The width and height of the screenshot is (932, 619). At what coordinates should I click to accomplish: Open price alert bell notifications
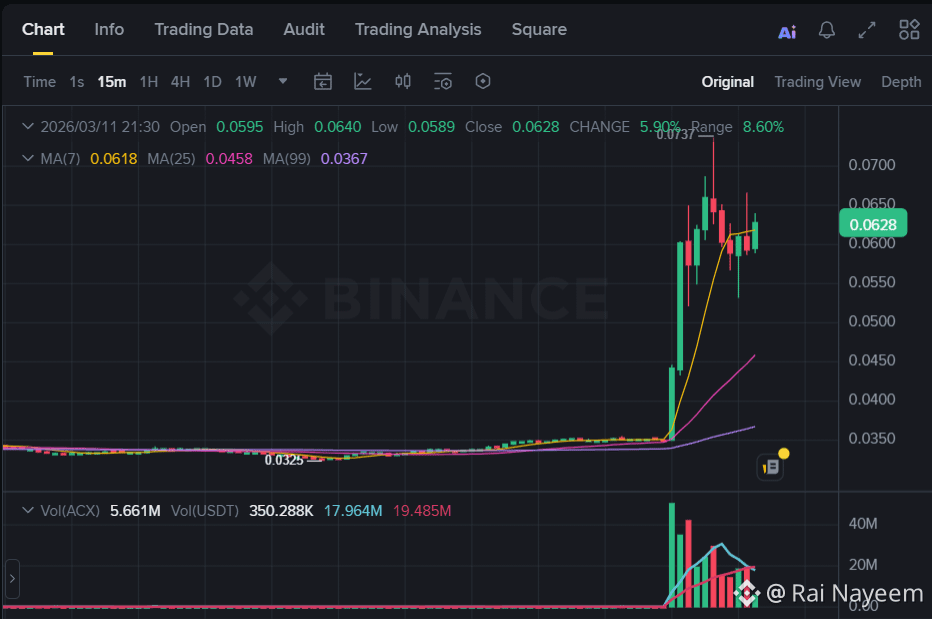pos(827,30)
